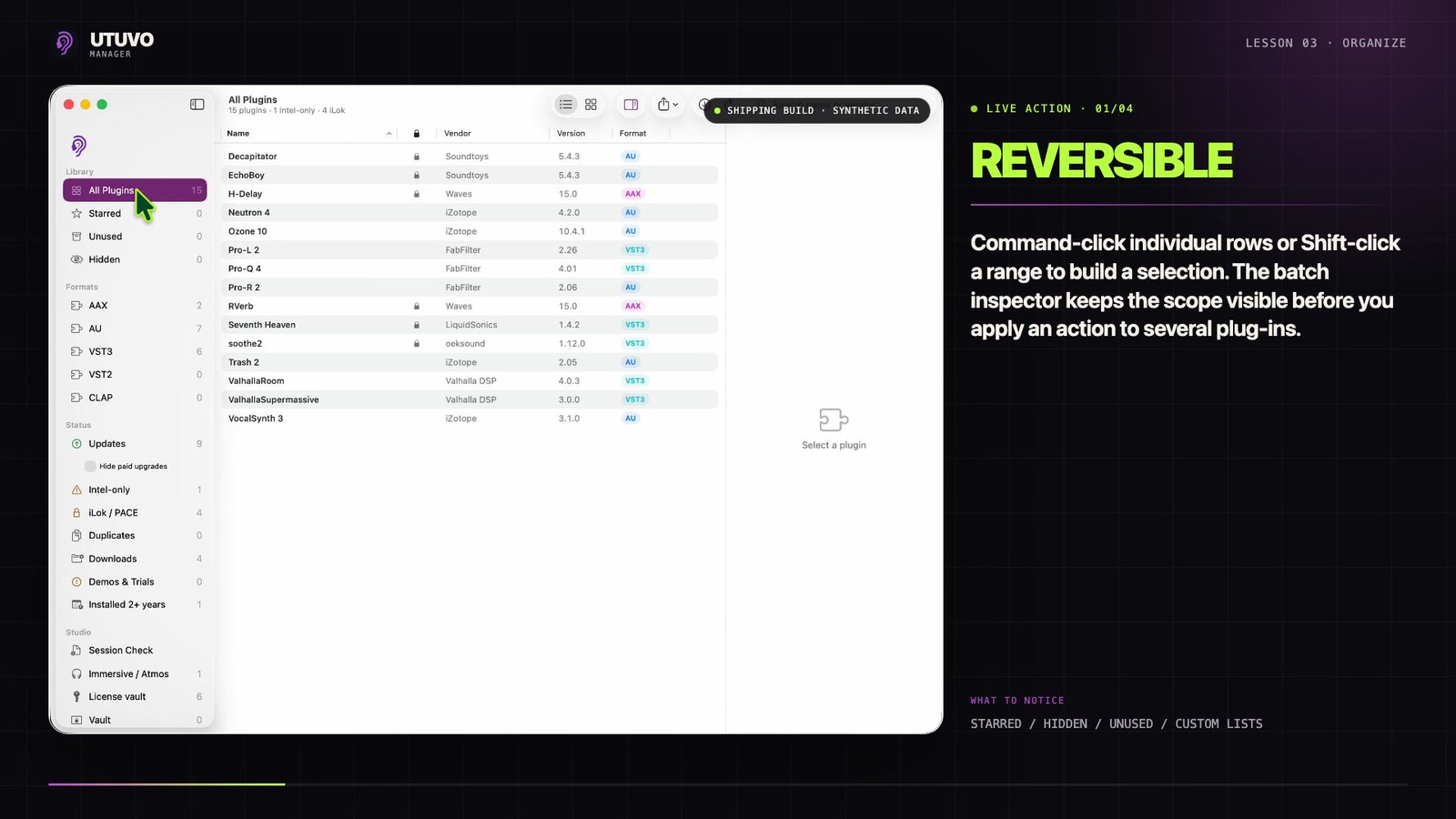Screen dimensions: 1456x819
Task: Select the ValhallaRoom row
Action: (x=470, y=380)
